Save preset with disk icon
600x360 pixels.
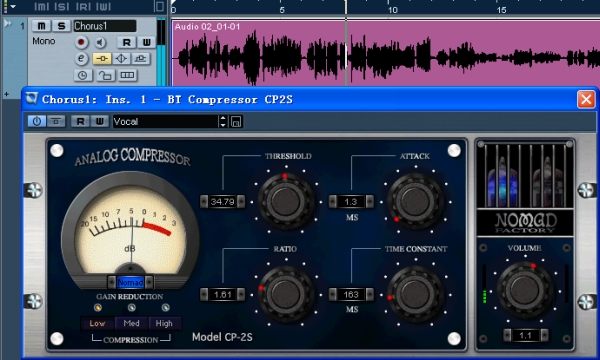tap(236, 122)
